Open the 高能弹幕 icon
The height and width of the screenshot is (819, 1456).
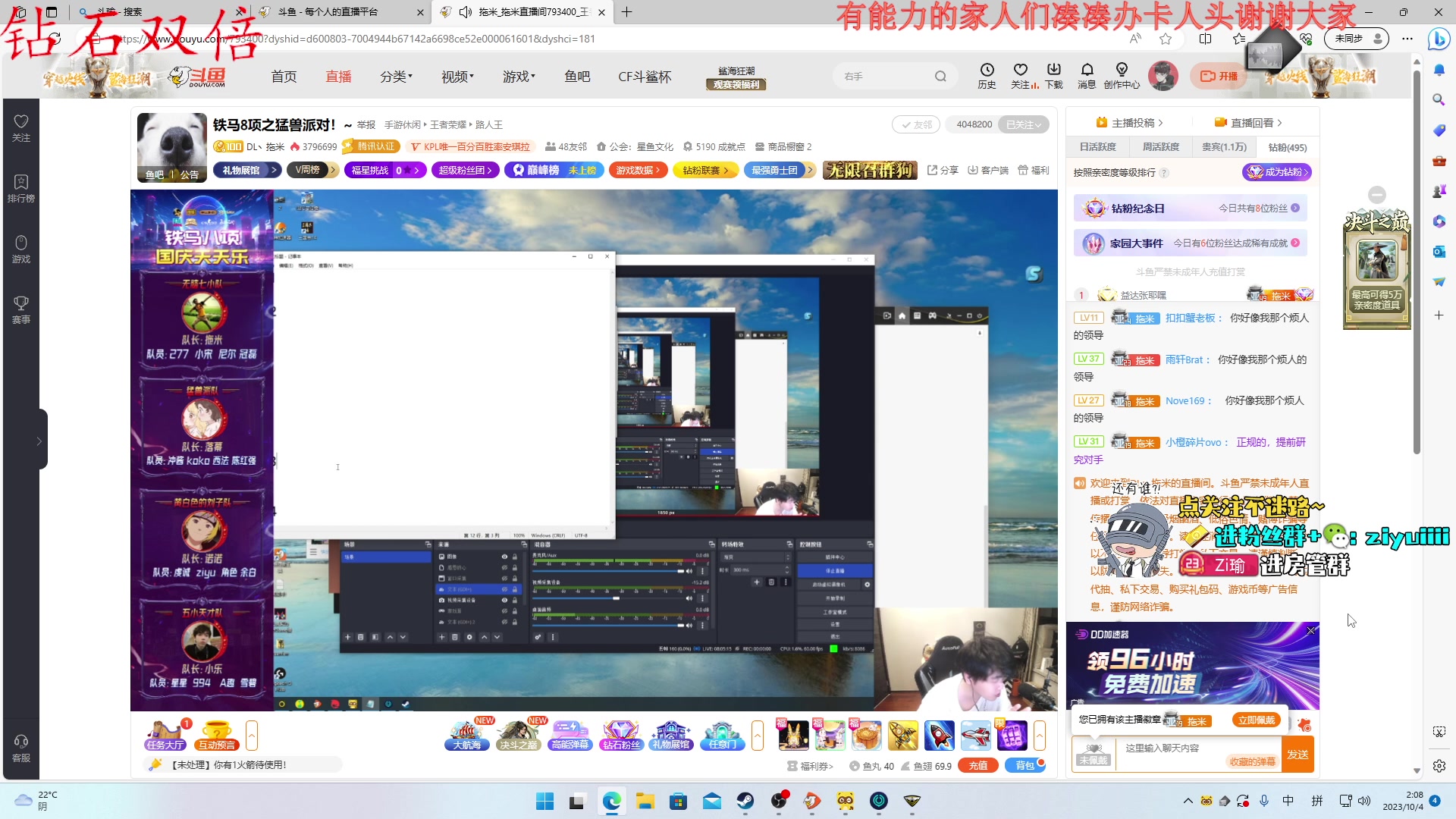coord(570,735)
